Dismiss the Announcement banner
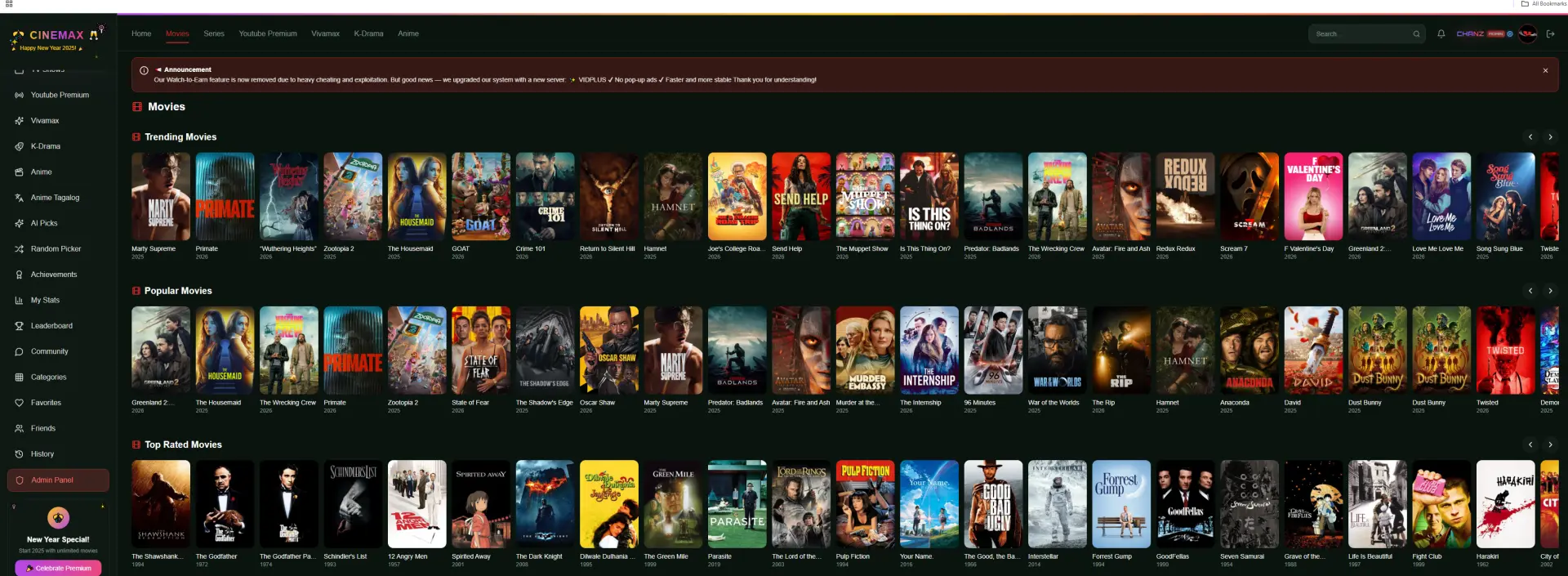This screenshot has width=1568, height=576. (x=1545, y=71)
